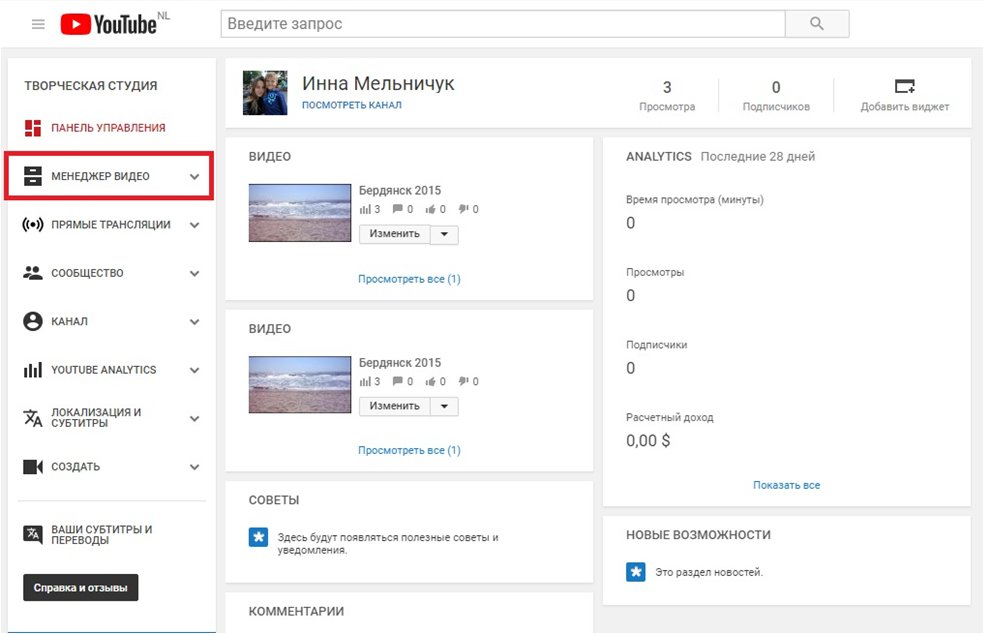Open Локализация и субтитры menu item
This screenshot has width=983, height=636.
point(96,418)
